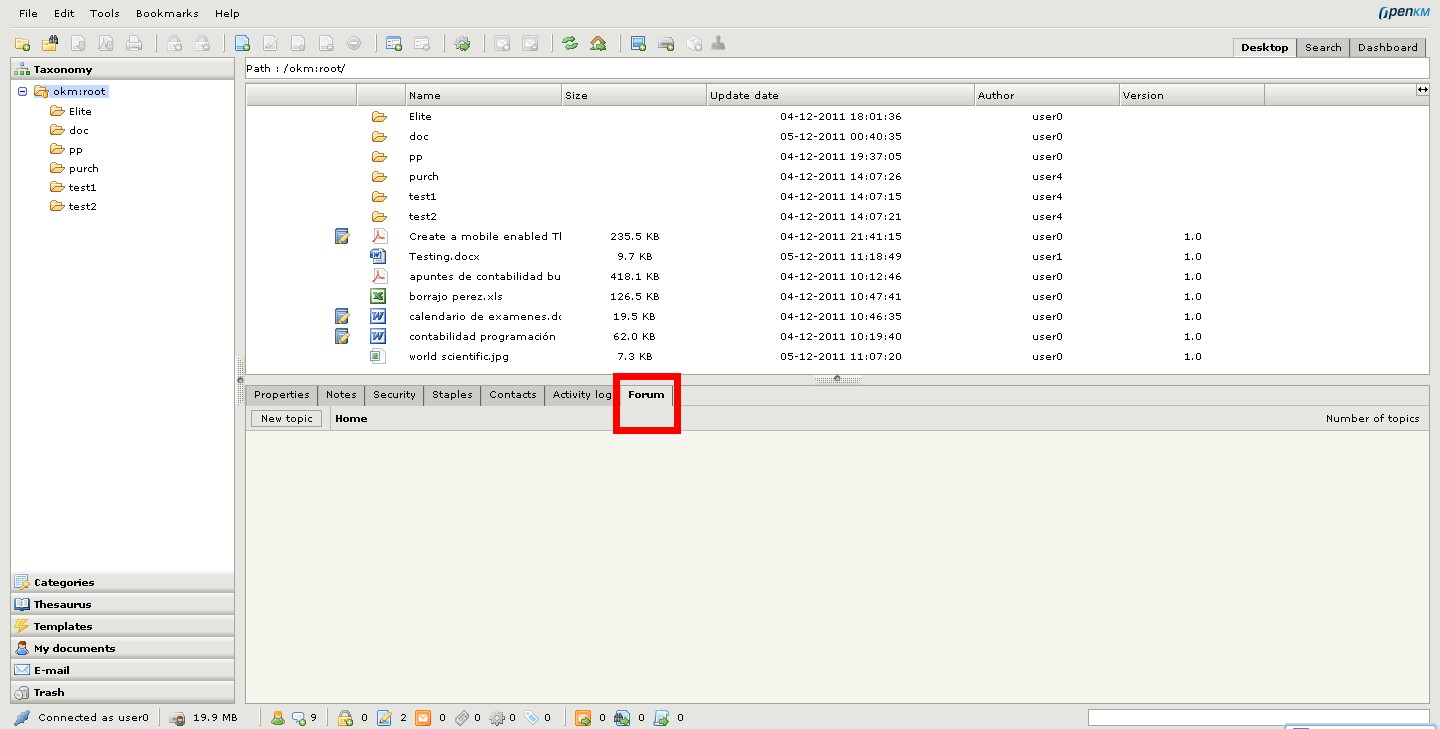Click the workflow gear toolbar icon
Viewport: 1440px width, 729px height.
click(x=462, y=44)
